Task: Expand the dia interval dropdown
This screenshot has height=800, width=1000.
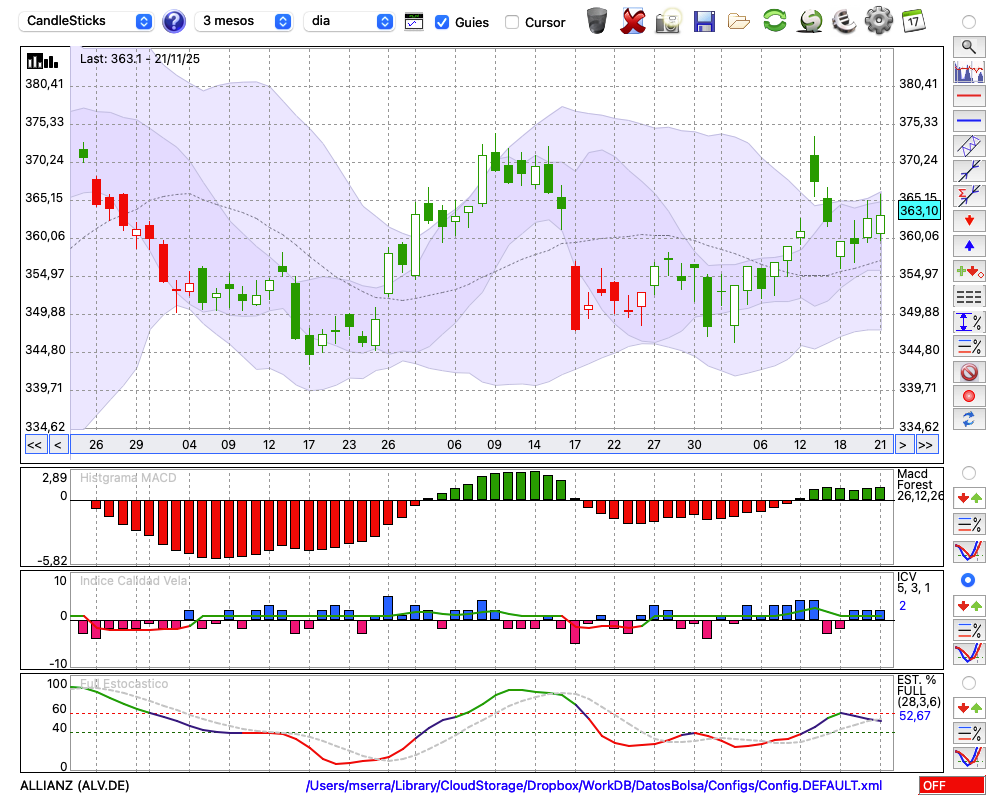Action: click(x=349, y=21)
